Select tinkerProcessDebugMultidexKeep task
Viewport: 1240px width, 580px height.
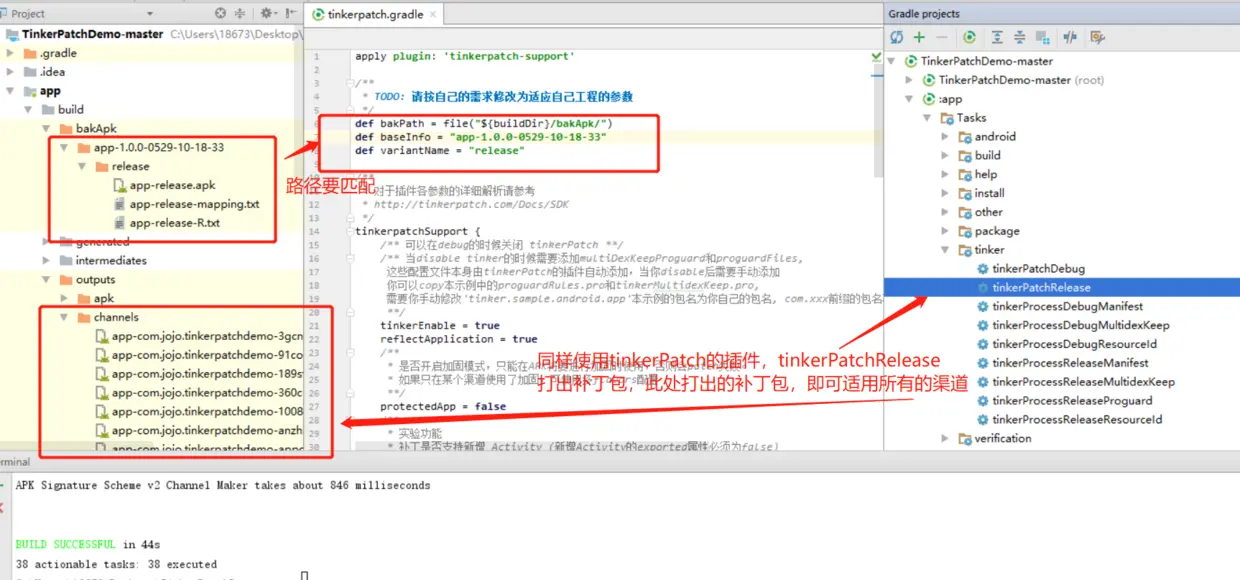click(1080, 325)
